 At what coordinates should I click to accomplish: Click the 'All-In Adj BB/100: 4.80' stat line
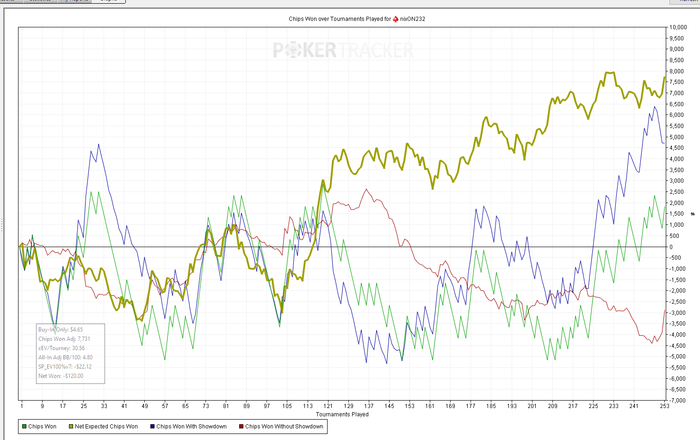click(x=65, y=357)
